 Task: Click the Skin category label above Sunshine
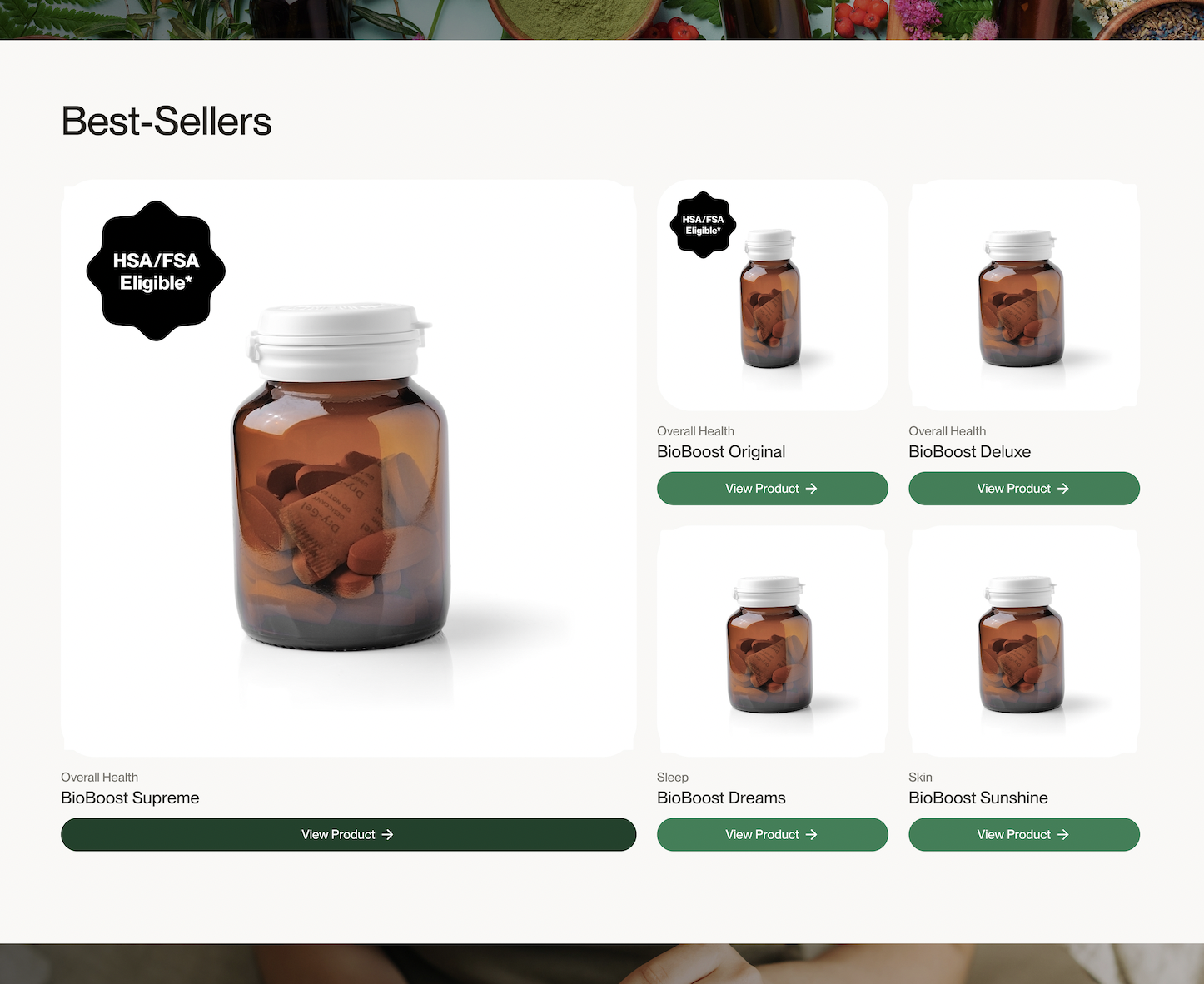920,777
